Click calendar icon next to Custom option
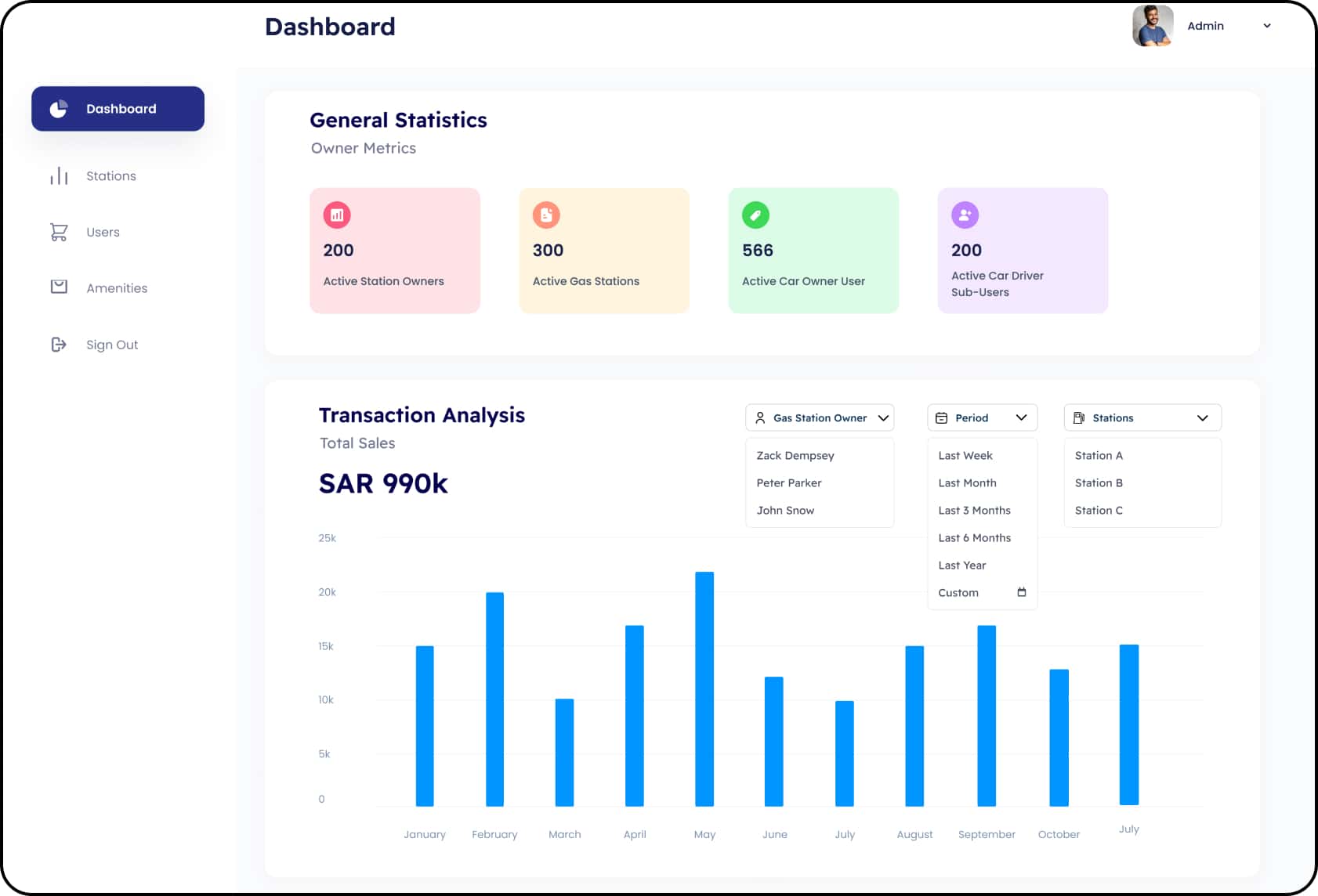 click(x=1021, y=592)
